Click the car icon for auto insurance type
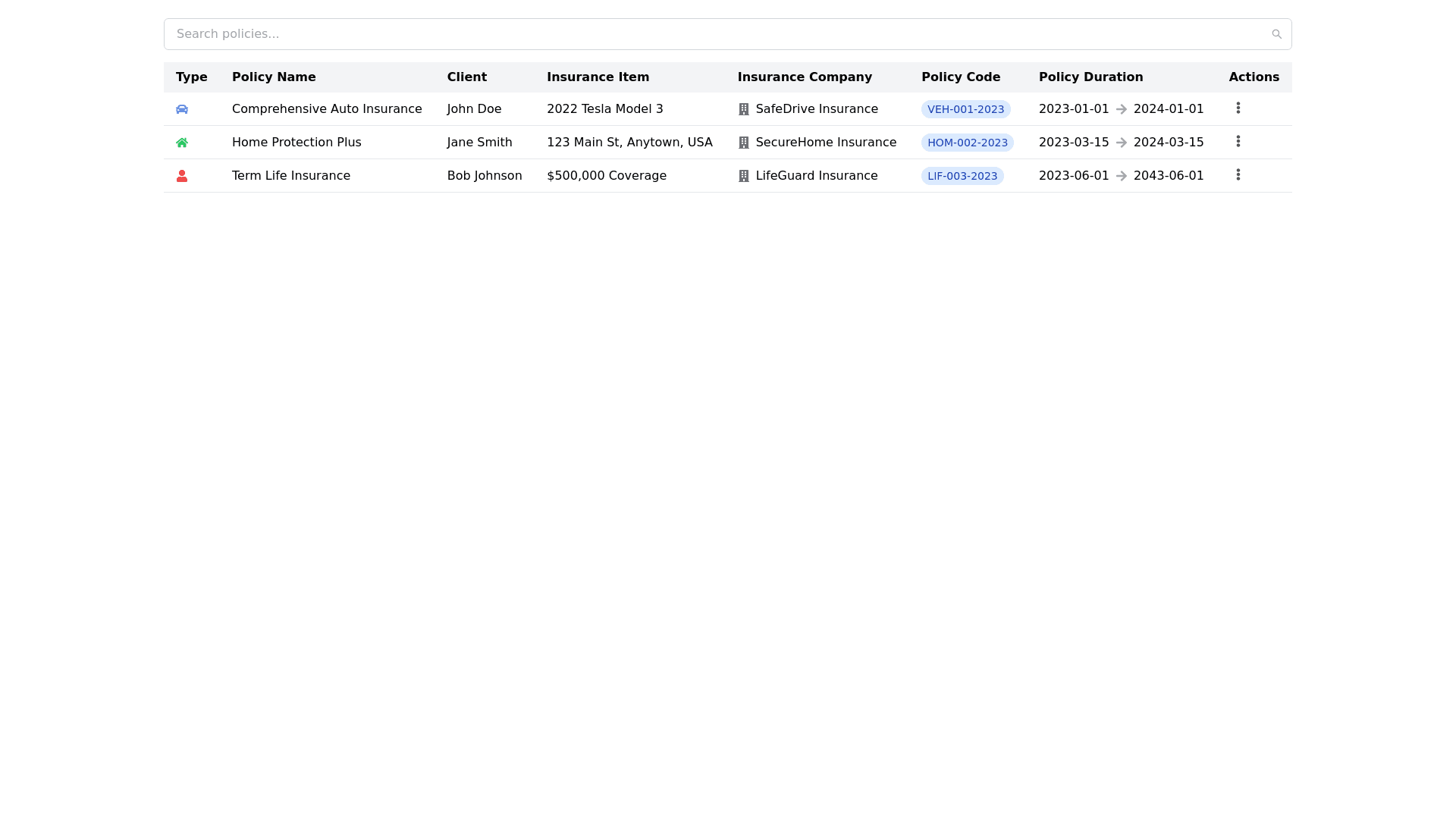 tap(182, 109)
